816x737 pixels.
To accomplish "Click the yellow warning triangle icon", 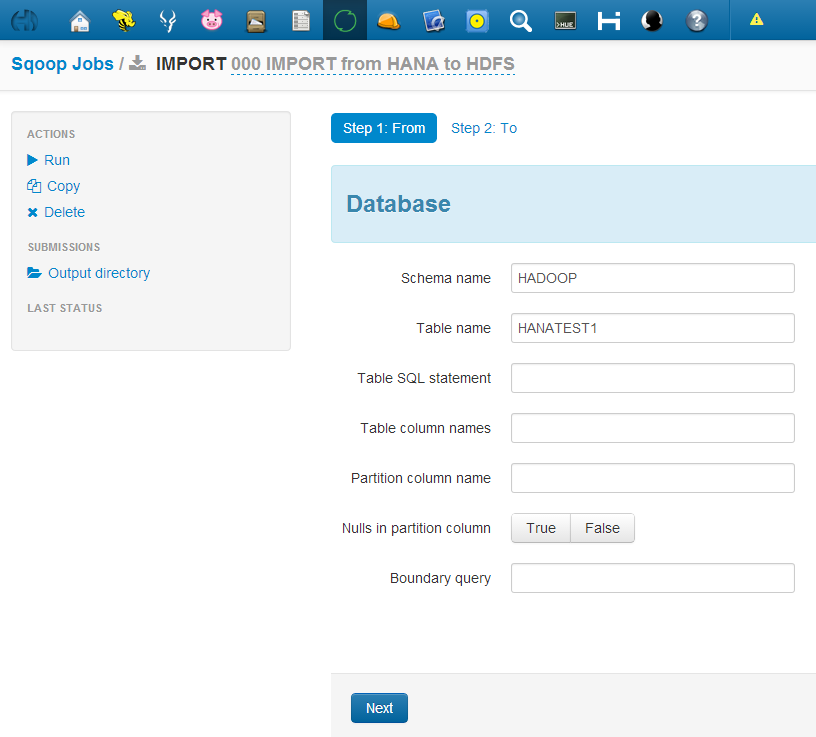I will point(756,20).
